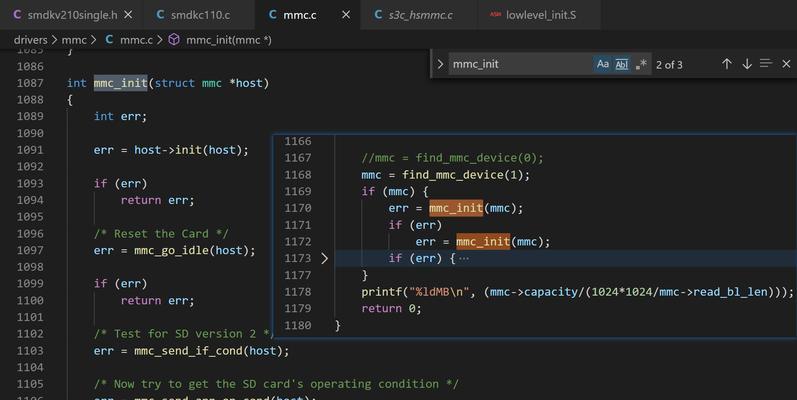Toggle Find in Selection
The height and width of the screenshot is (400, 797).
pyautogui.click(x=766, y=64)
